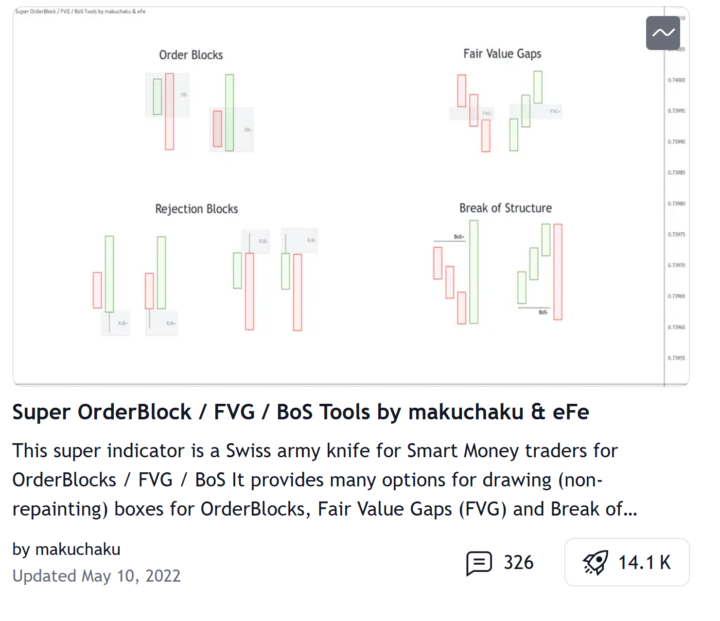
Task: Click the Updated May 10, 2022 date
Action: [96, 576]
